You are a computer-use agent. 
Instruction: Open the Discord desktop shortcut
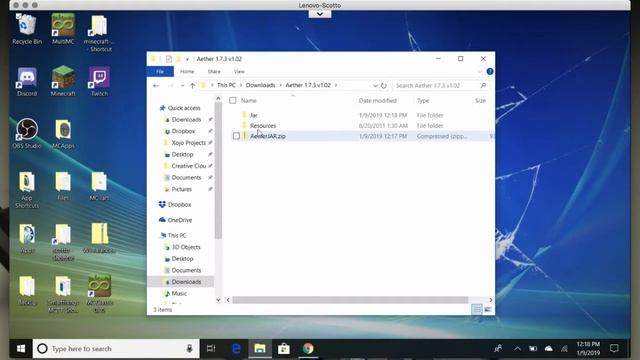point(27,82)
